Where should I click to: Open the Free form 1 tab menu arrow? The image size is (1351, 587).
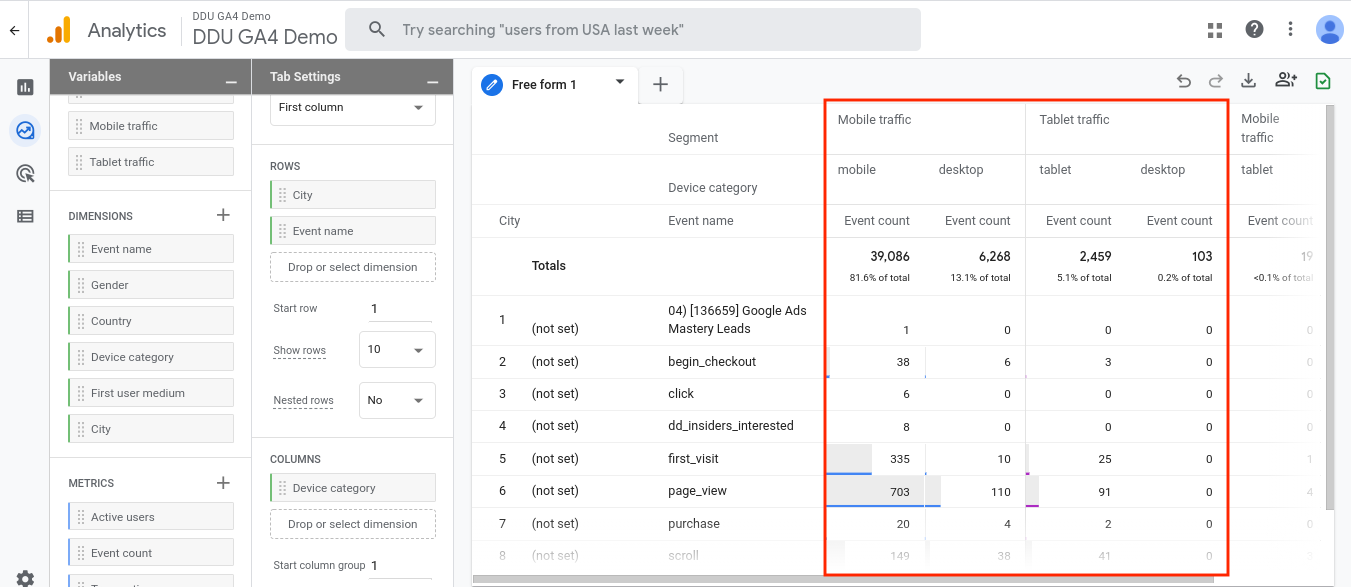pyautogui.click(x=620, y=82)
